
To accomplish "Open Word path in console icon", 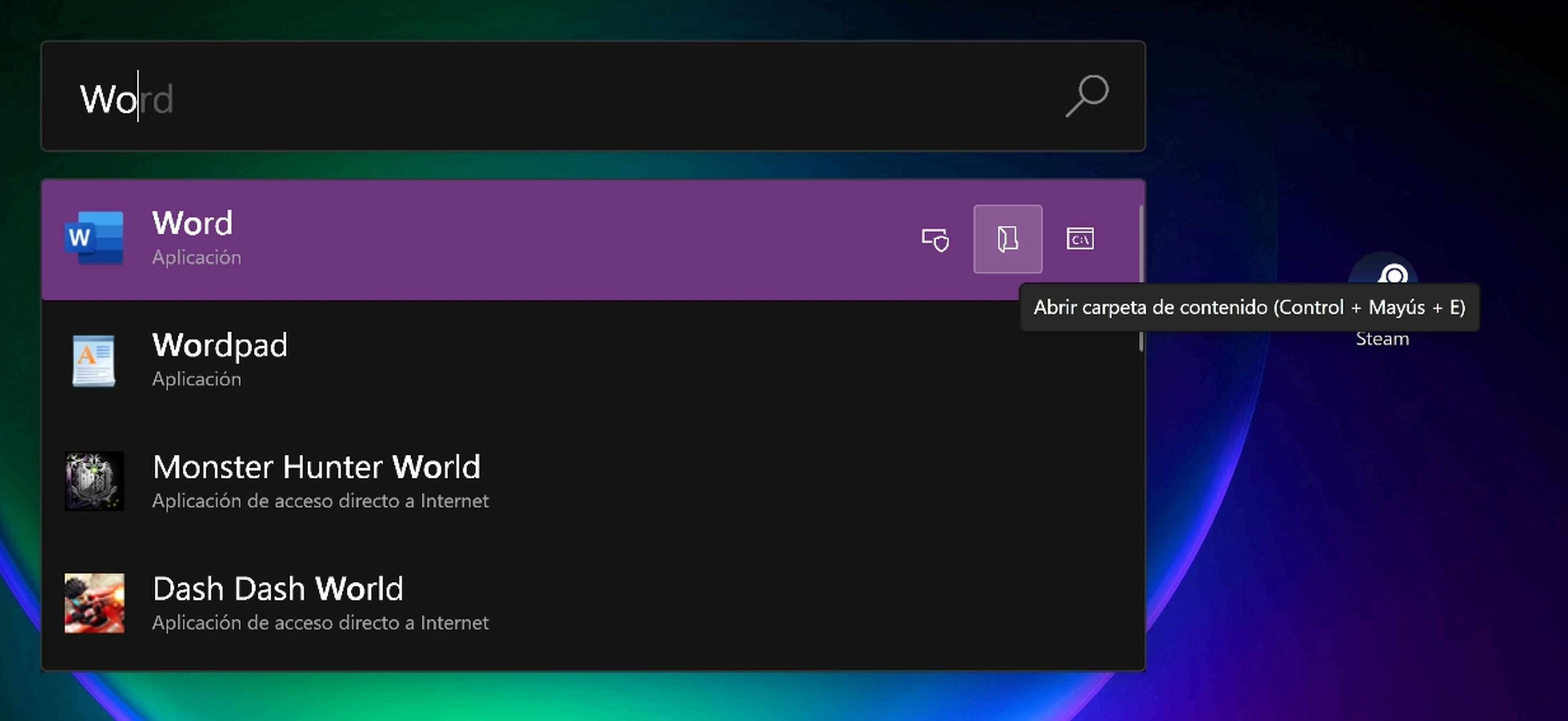I will click(1080, 239).
